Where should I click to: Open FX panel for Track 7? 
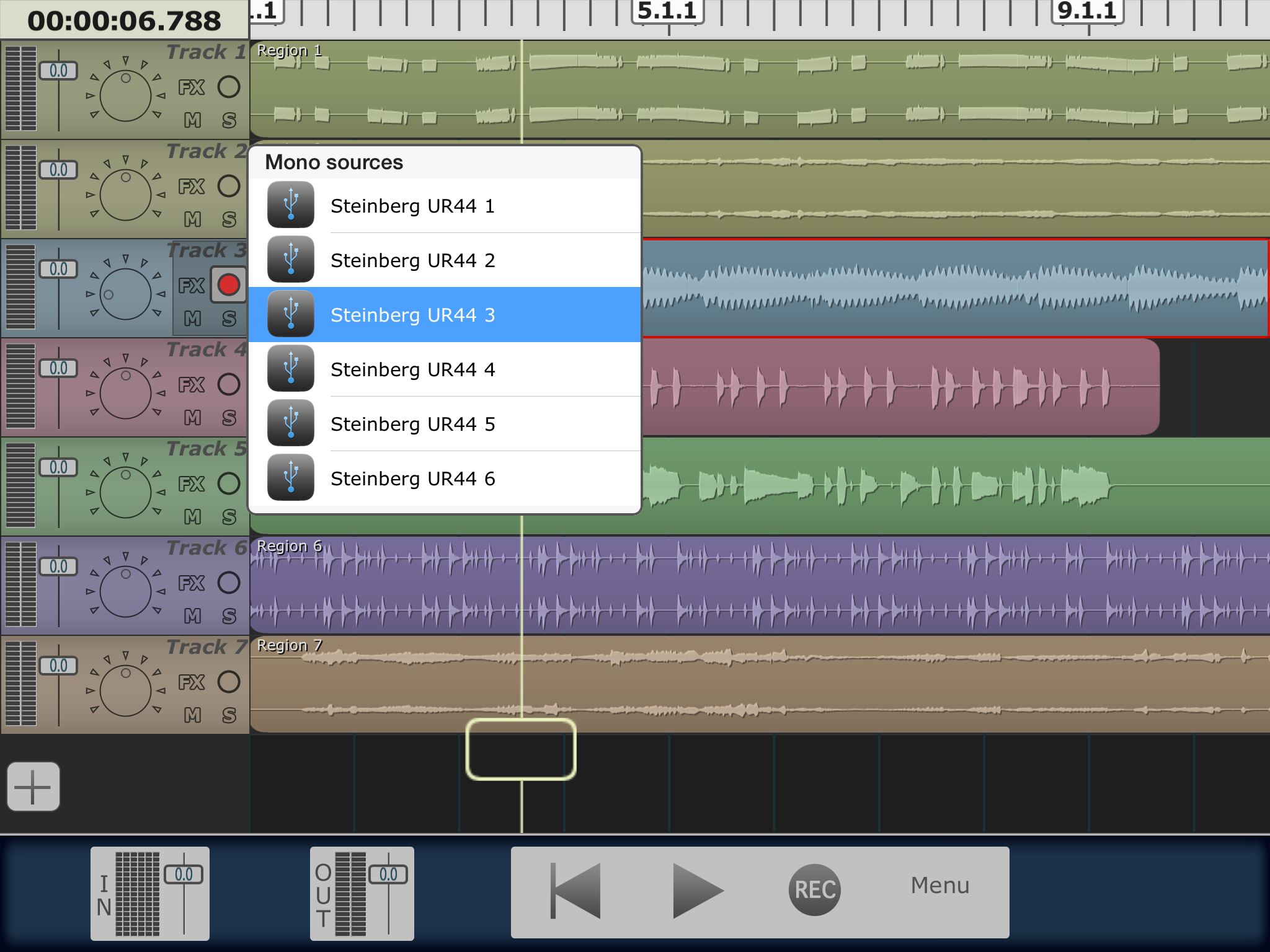click(x=192, y=682)
